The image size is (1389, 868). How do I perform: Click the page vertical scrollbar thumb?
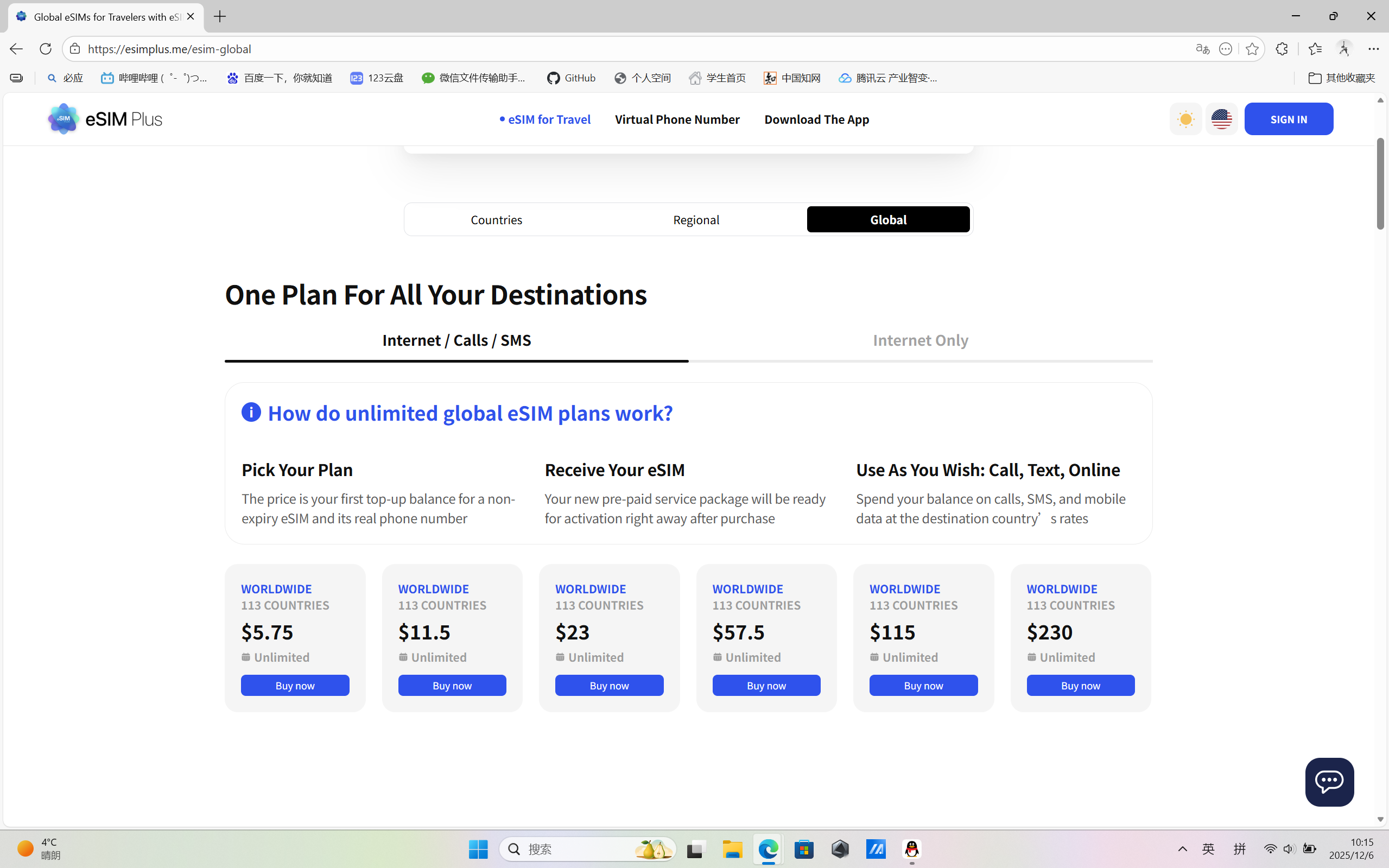pyautogui.click(x=1380, y=183)
